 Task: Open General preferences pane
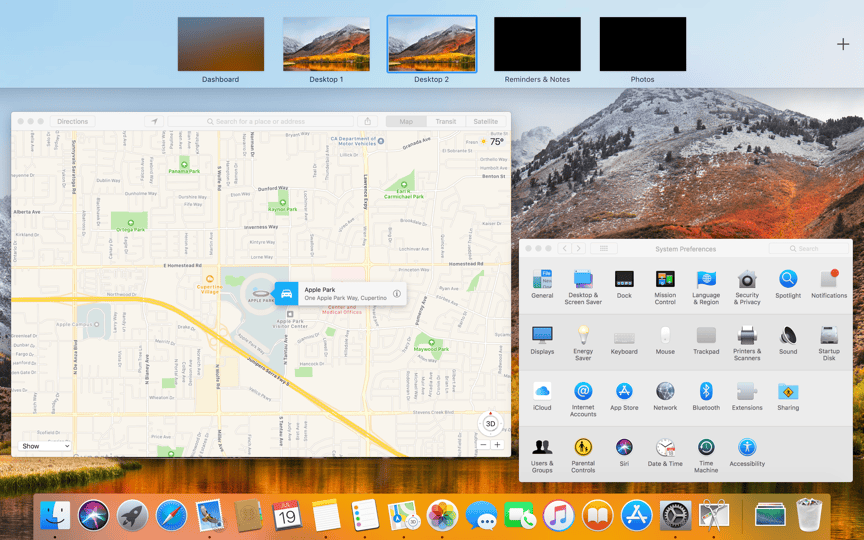click(x=542, y=284)
